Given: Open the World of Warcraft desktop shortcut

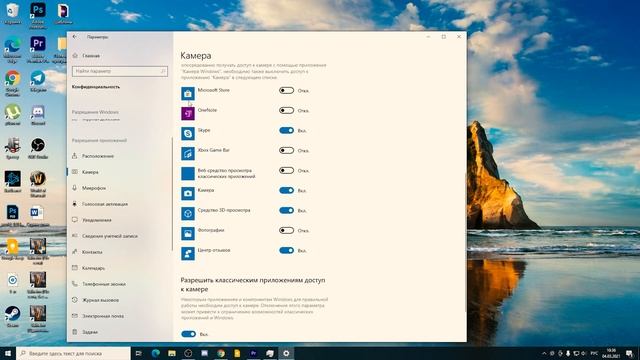Looking at the screenshot, I should (38, 184).
